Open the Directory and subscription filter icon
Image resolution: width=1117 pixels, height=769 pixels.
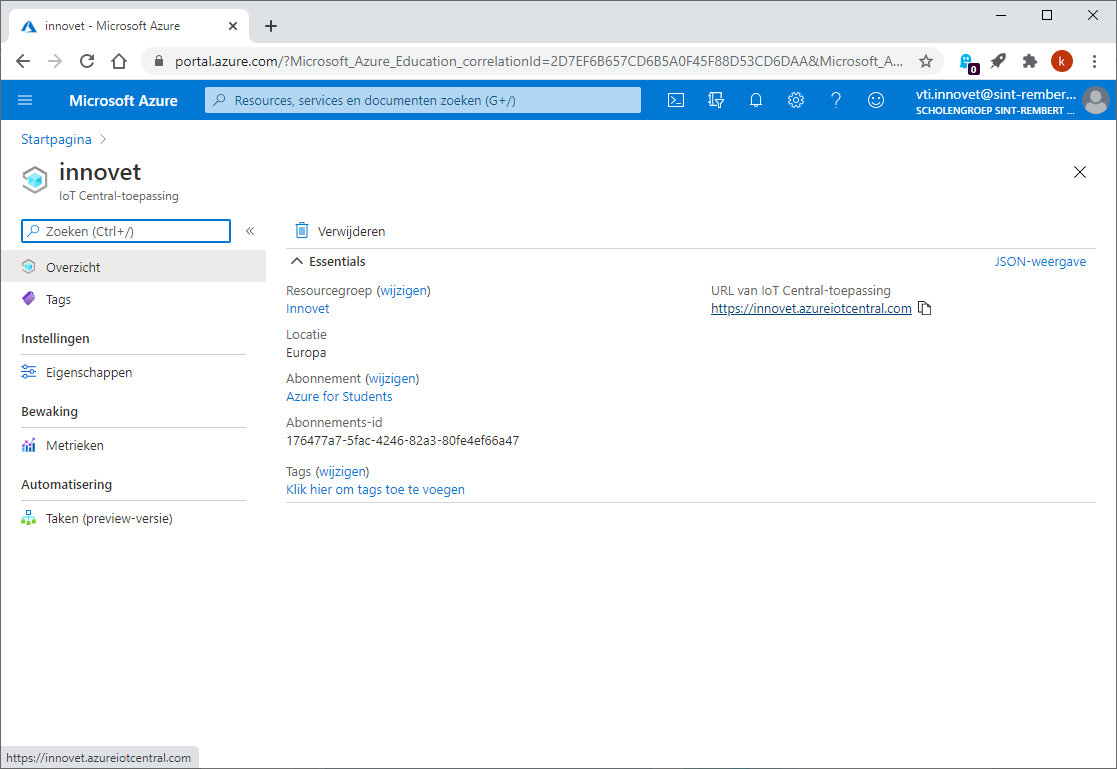coord(716,100)
